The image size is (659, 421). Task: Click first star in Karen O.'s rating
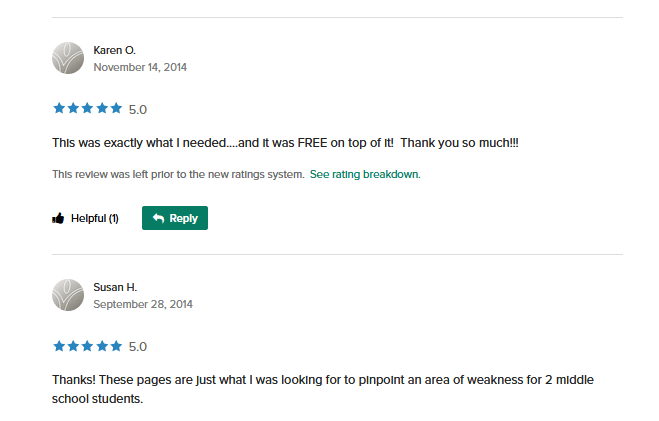coord(59,108)
